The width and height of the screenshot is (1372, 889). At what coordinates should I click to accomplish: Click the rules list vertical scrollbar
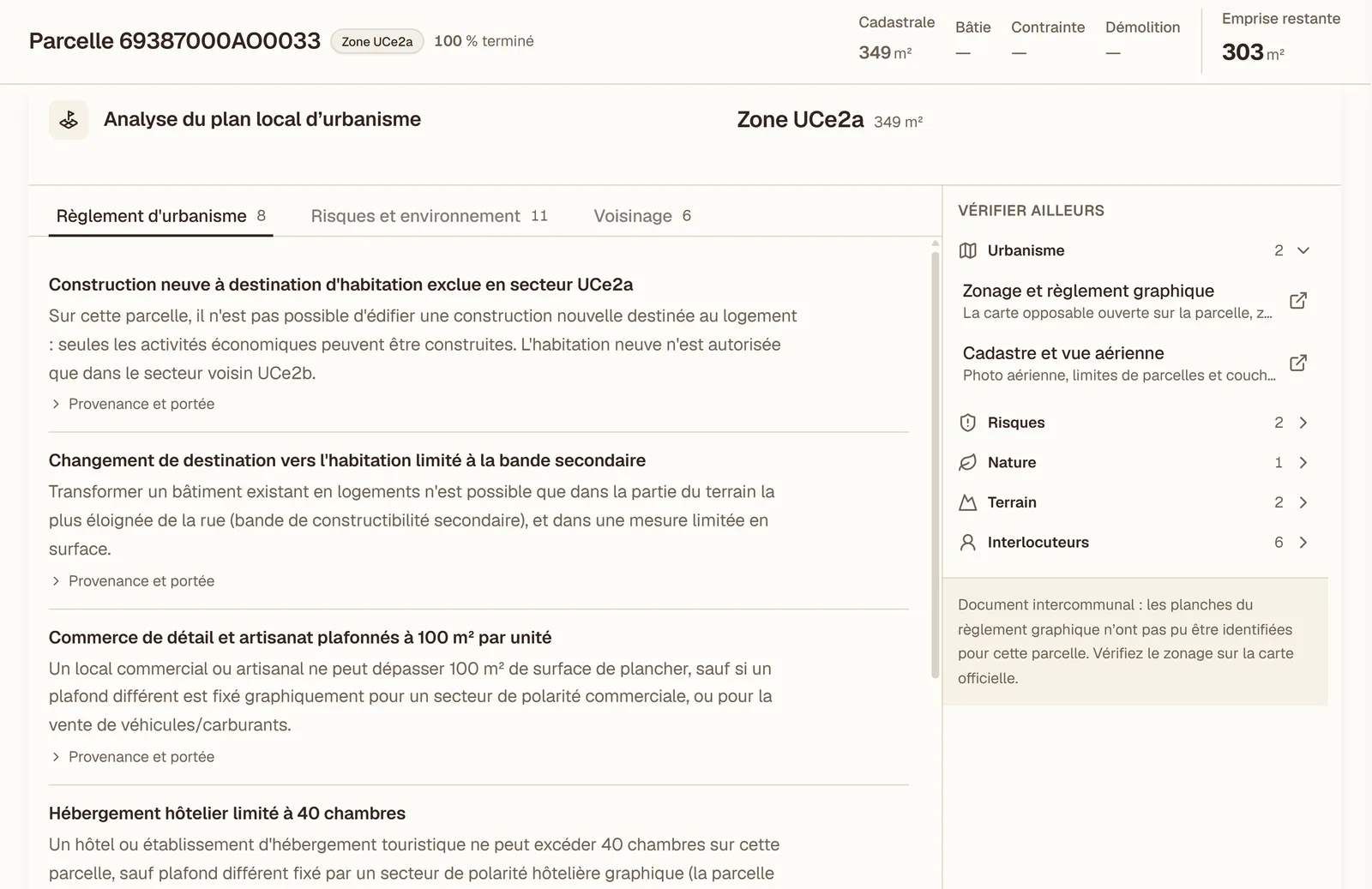936,463
